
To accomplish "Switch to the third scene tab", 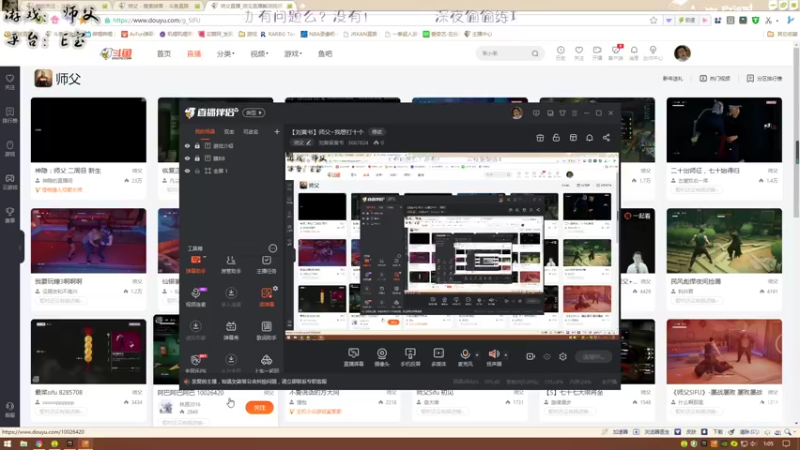I will [251, 132].
